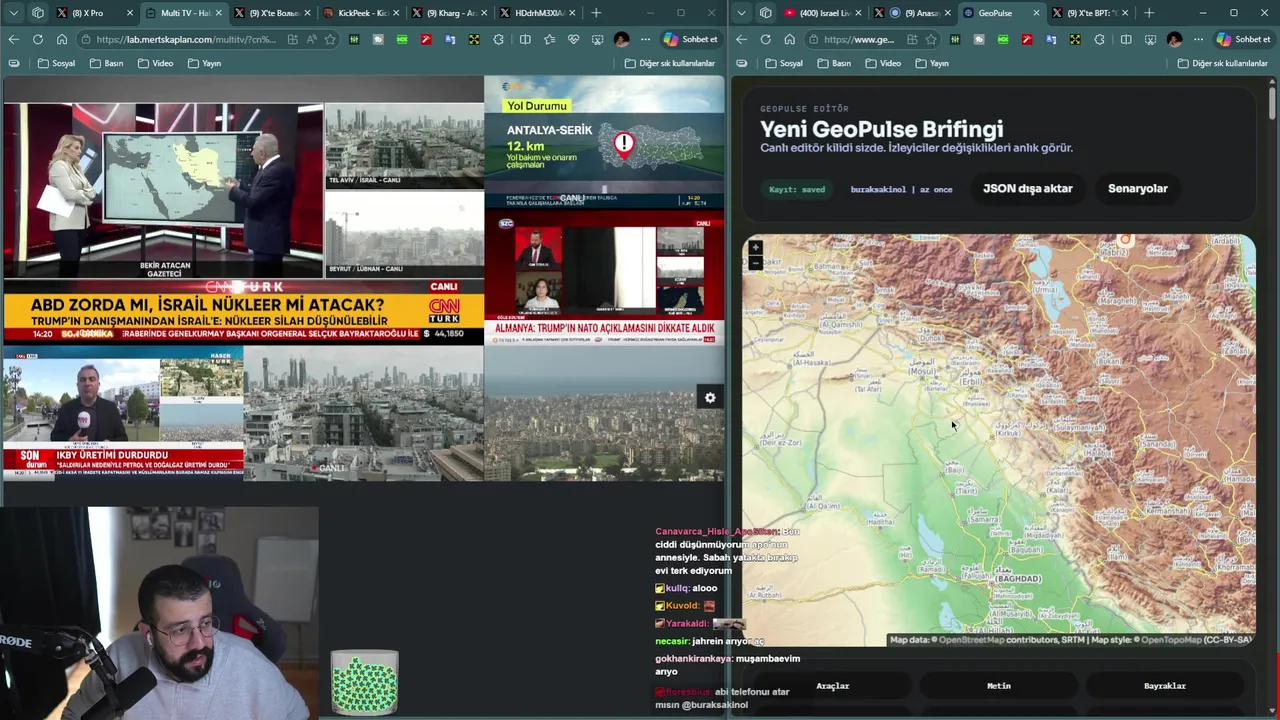Select the Beyrut Lübnan live camera video
Screen dimensions: 1280x720
[404, 234]
